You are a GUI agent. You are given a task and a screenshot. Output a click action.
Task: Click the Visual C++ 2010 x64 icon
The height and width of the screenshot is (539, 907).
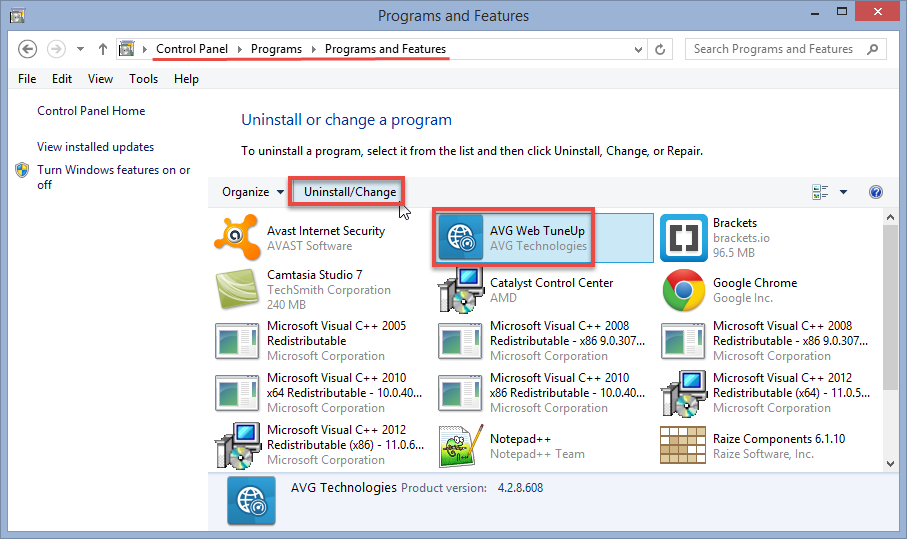pyautogui.click(x=237, y=393)
